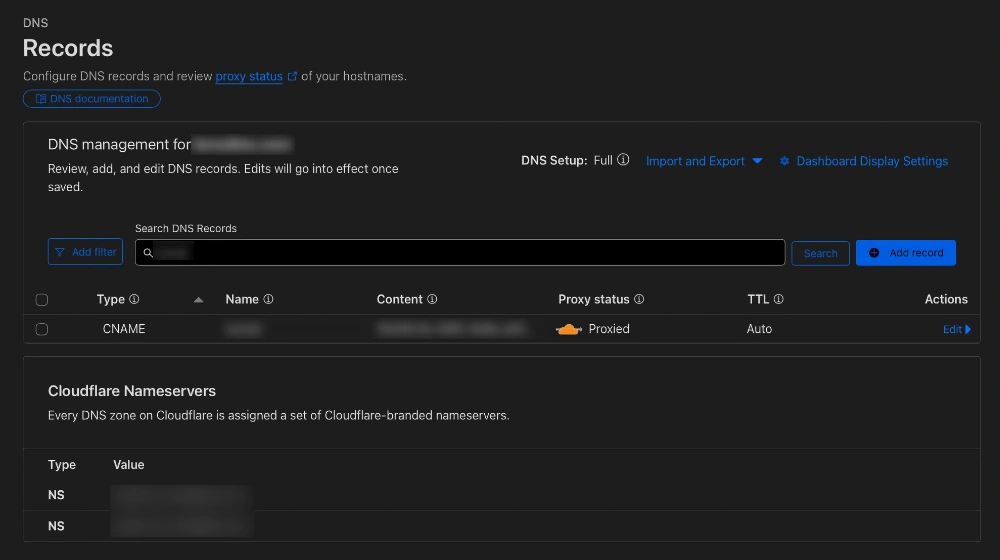Image resolution: width=1000 pixels, height=560 pixels.
Task: Open the DNS documentation link
Action: click(x=92, y=99)
